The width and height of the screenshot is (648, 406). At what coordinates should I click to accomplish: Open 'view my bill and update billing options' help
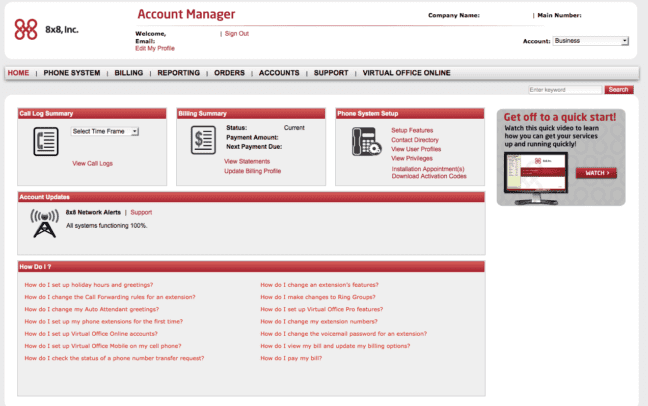[x=336, y=346]
